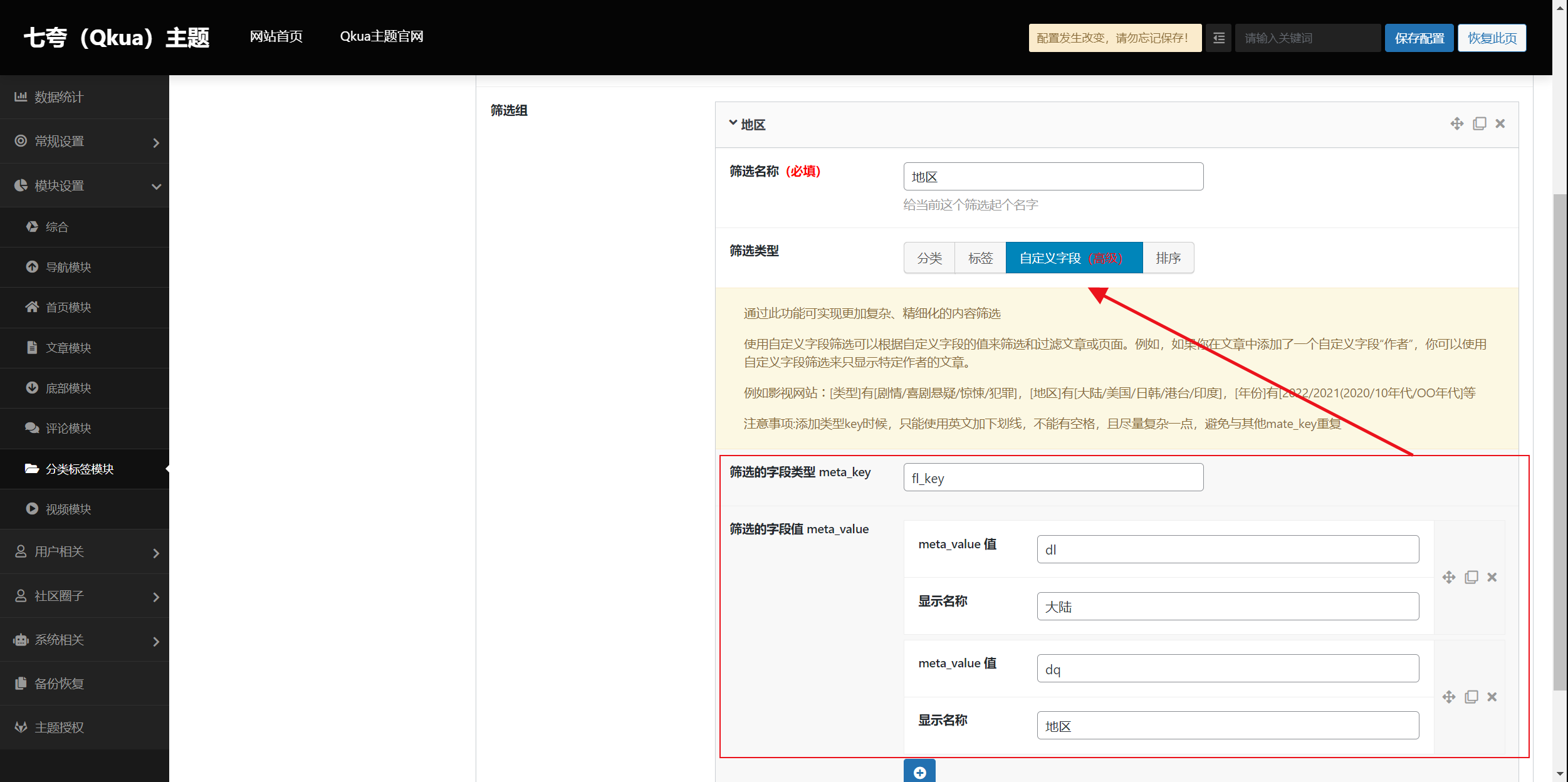Toggle the menu collapse icon in top bar
The height and width of the screenshot is (782, 1568).
coord(1219,38)
